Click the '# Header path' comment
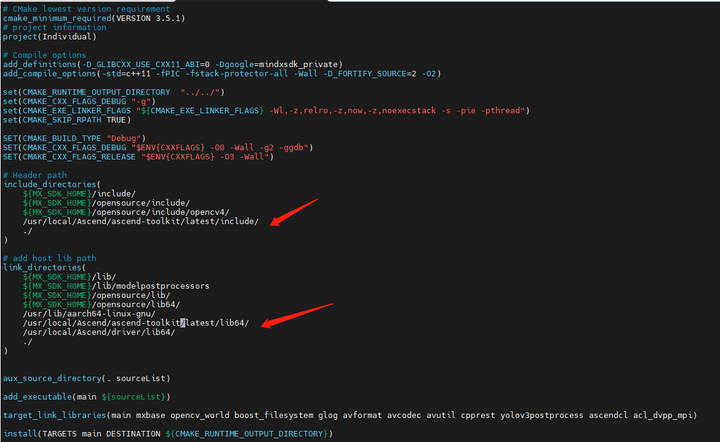The width and height of the screenshot is (720, 442). (35, 175)
